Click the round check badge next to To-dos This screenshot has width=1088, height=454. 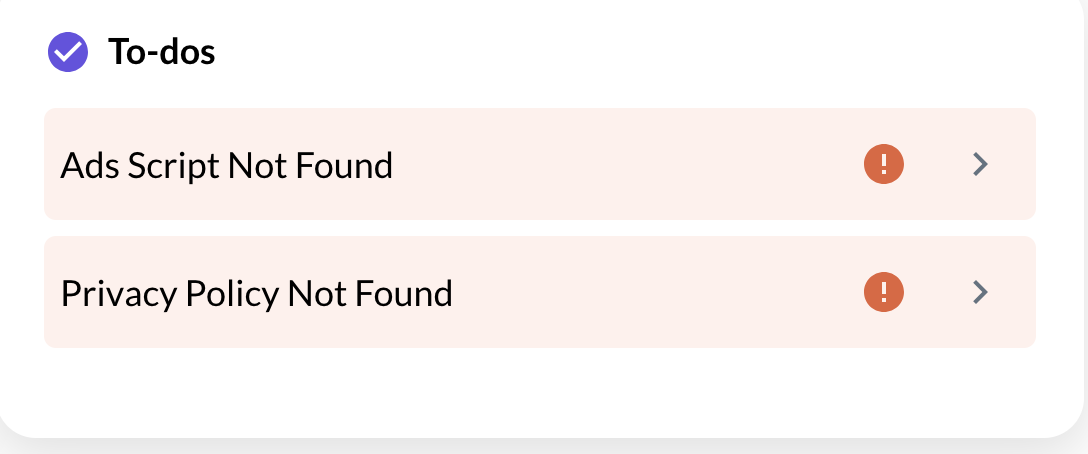point(68,52)
